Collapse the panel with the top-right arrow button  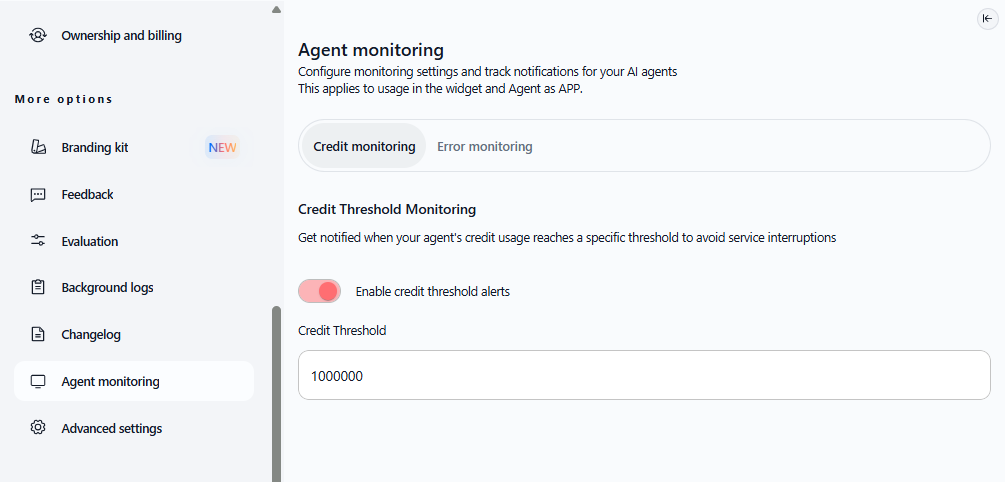(987, 18)
